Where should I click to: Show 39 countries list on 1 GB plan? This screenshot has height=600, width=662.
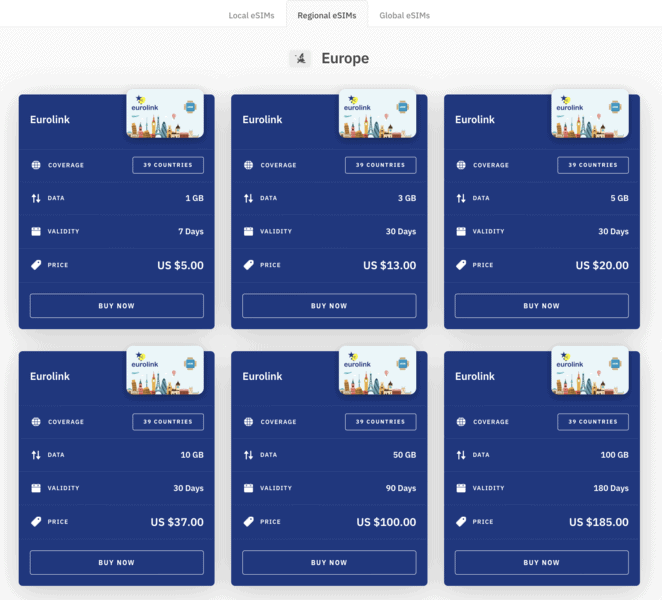(168, 165)
